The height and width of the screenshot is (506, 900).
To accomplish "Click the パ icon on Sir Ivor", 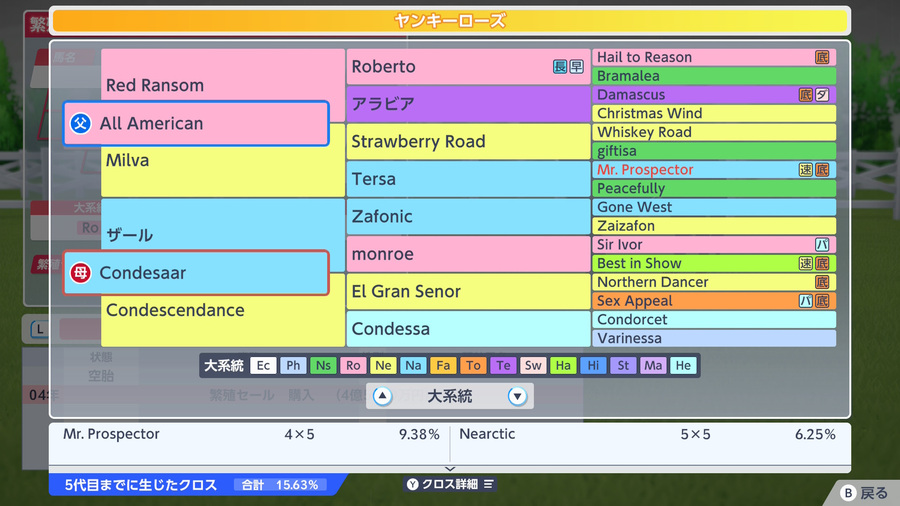I will (822, 244).
